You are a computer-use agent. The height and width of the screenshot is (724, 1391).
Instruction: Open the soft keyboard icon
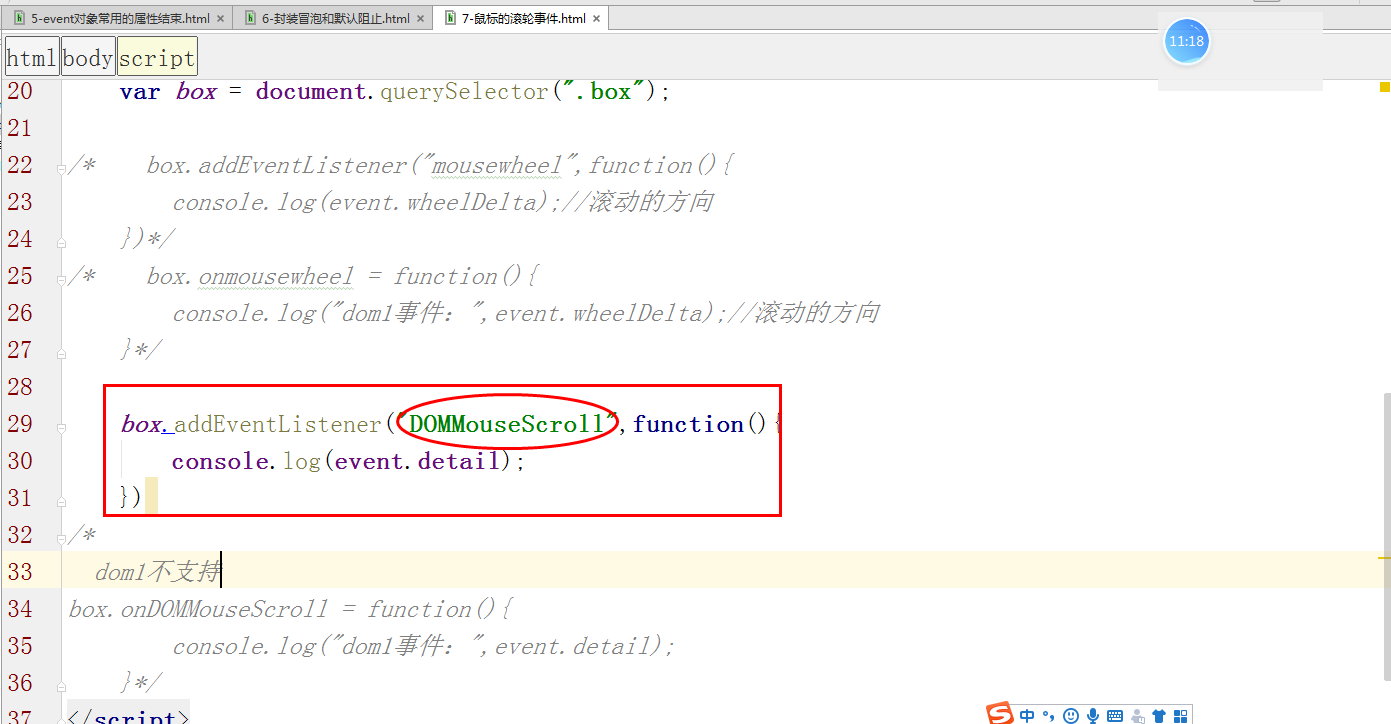[x=1115, y=714]
